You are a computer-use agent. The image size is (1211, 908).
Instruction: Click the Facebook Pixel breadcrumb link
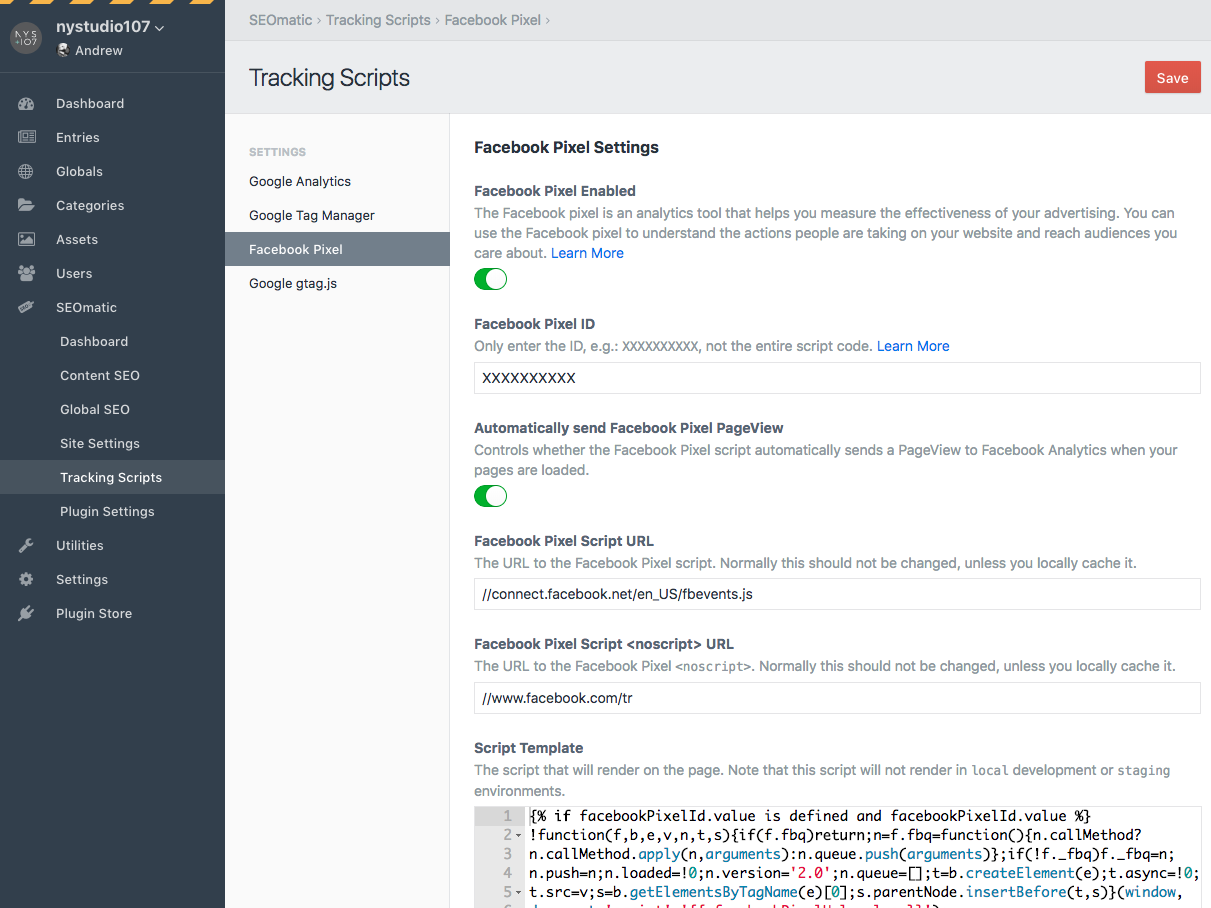(x=493, y=20)
